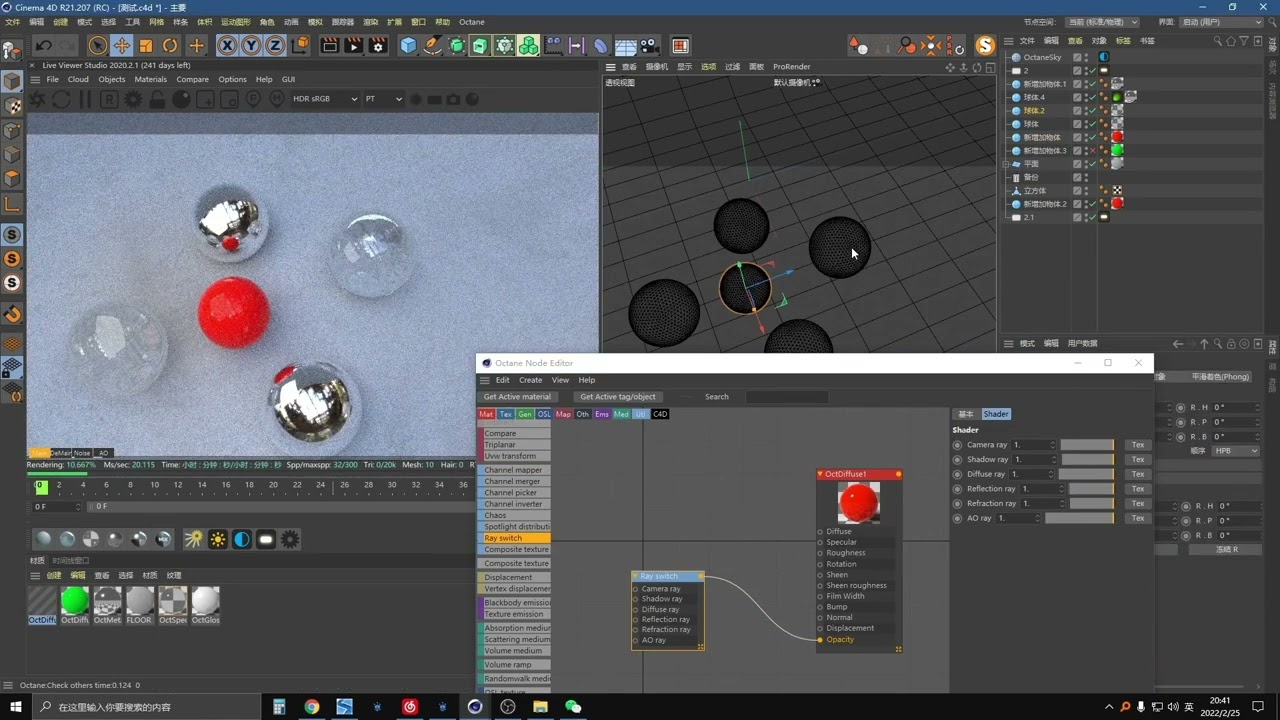
Task: Toggle C4D node filter tab
Action: [660, 414]
